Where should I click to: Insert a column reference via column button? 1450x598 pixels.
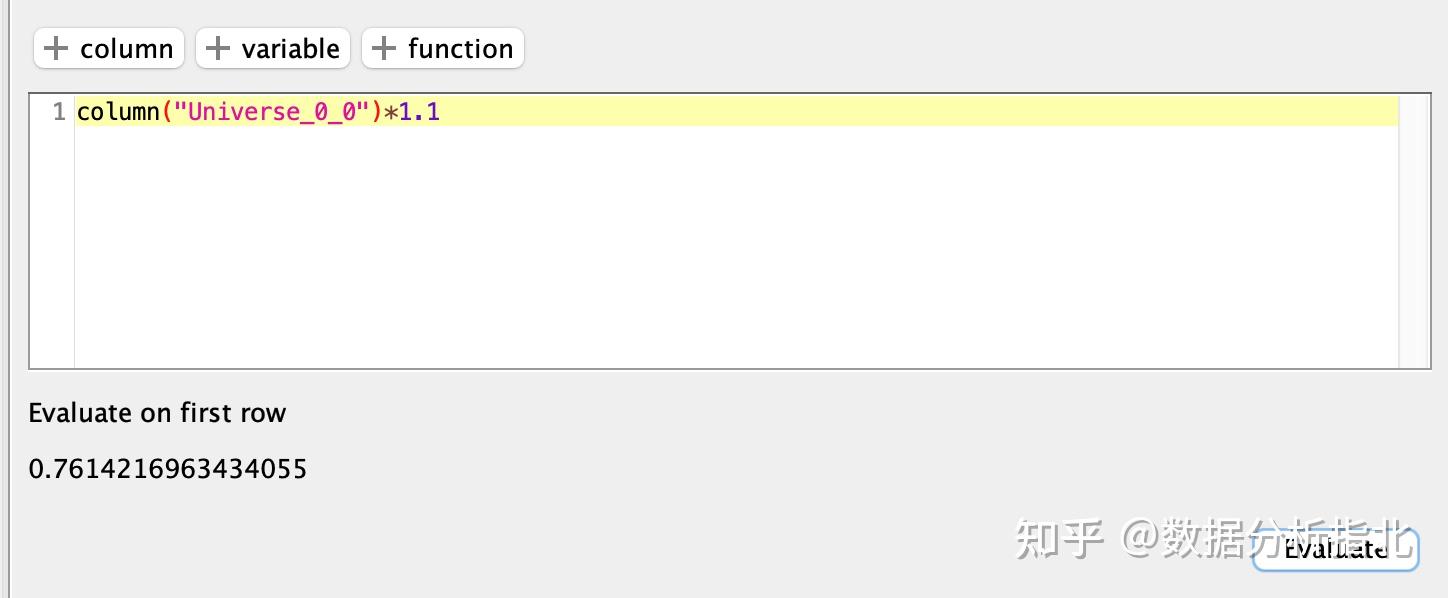[x=109, y=48]
